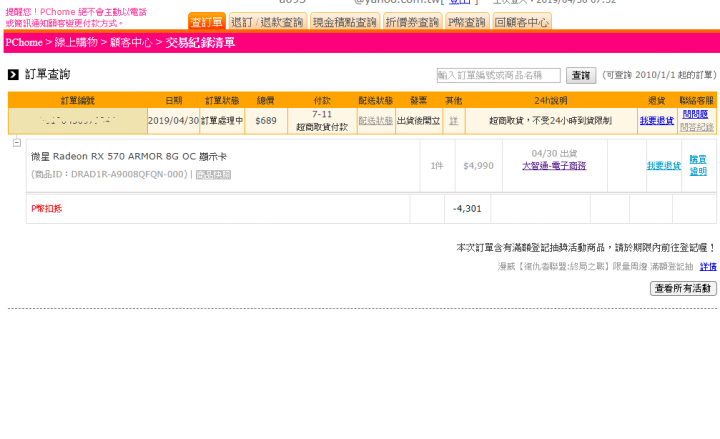This screenshot has height=439, width=720.
Task: Collapse the order details minus expander
Action: click(17, 142)
